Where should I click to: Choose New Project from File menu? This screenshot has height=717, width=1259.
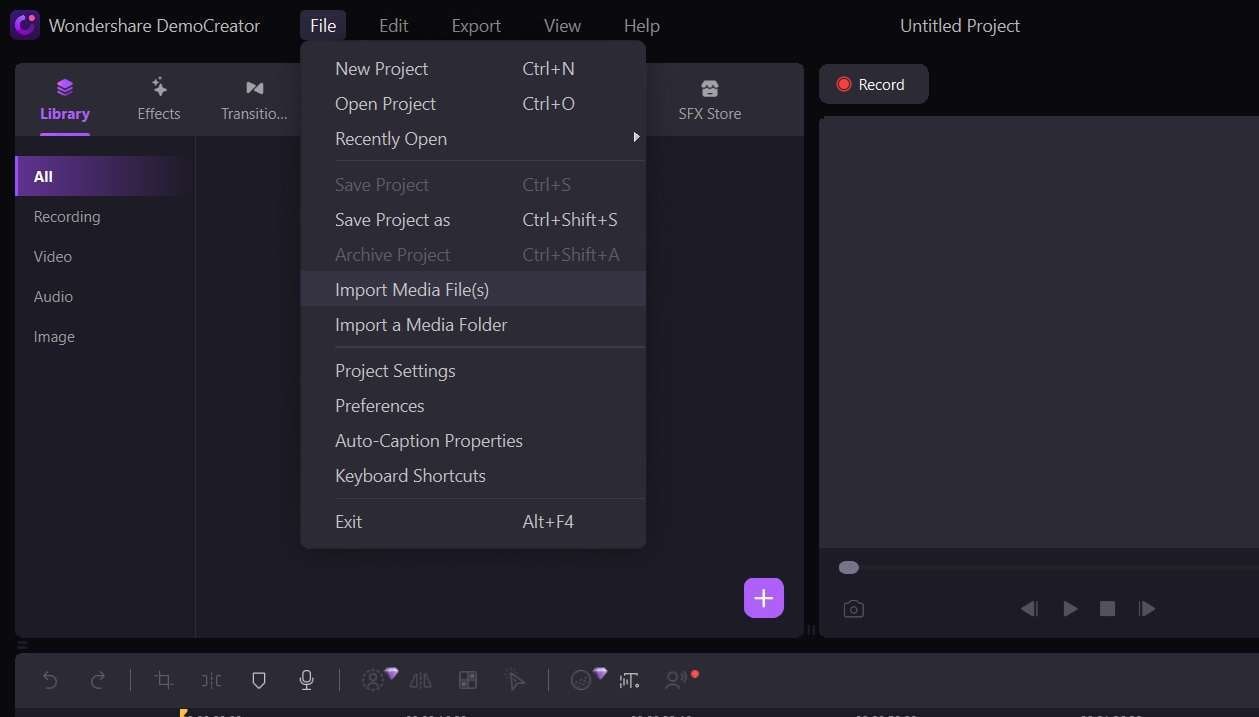point(473,69)
